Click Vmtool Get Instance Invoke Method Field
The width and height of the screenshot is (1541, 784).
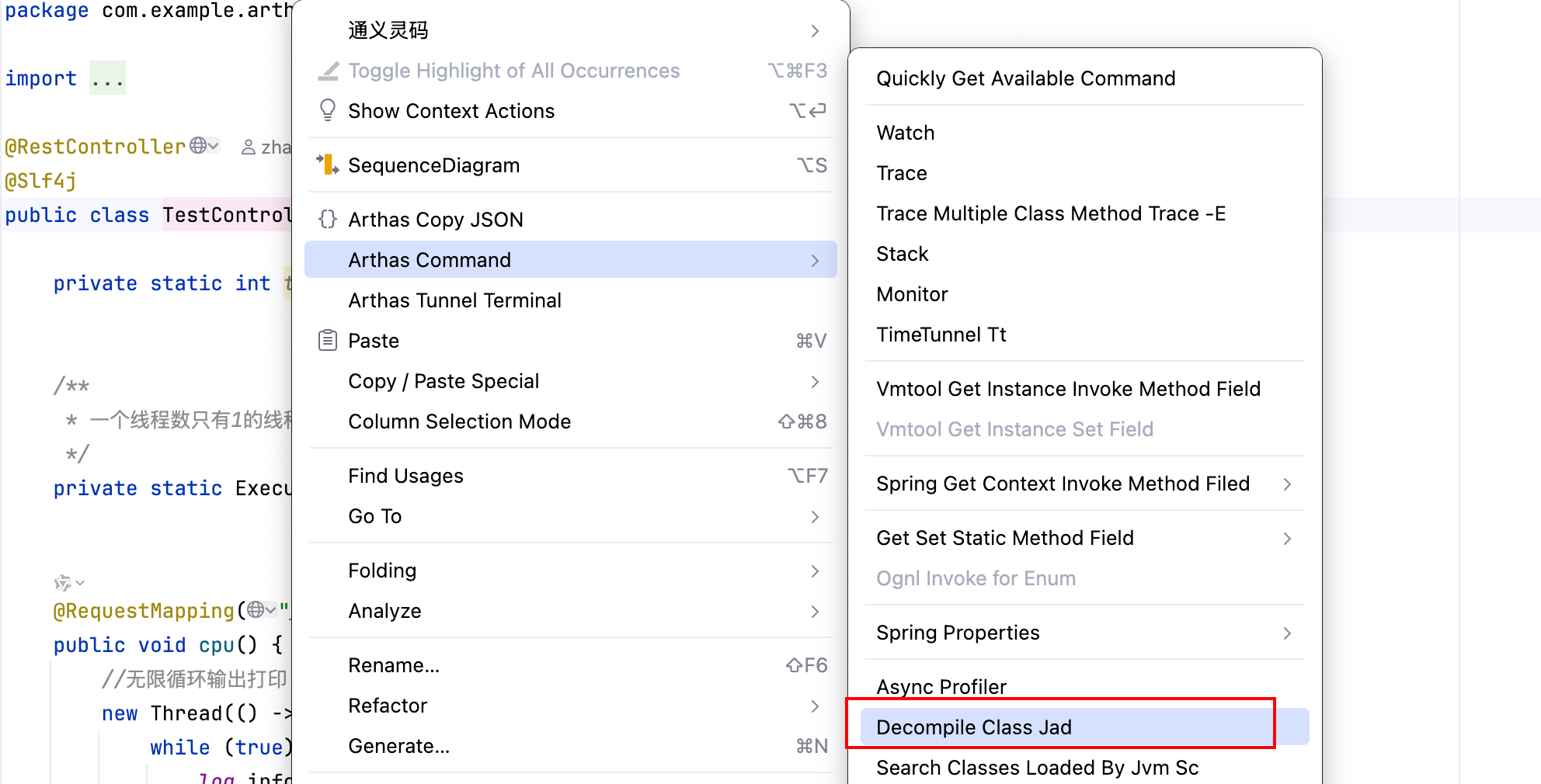[x=1068, y=389]
